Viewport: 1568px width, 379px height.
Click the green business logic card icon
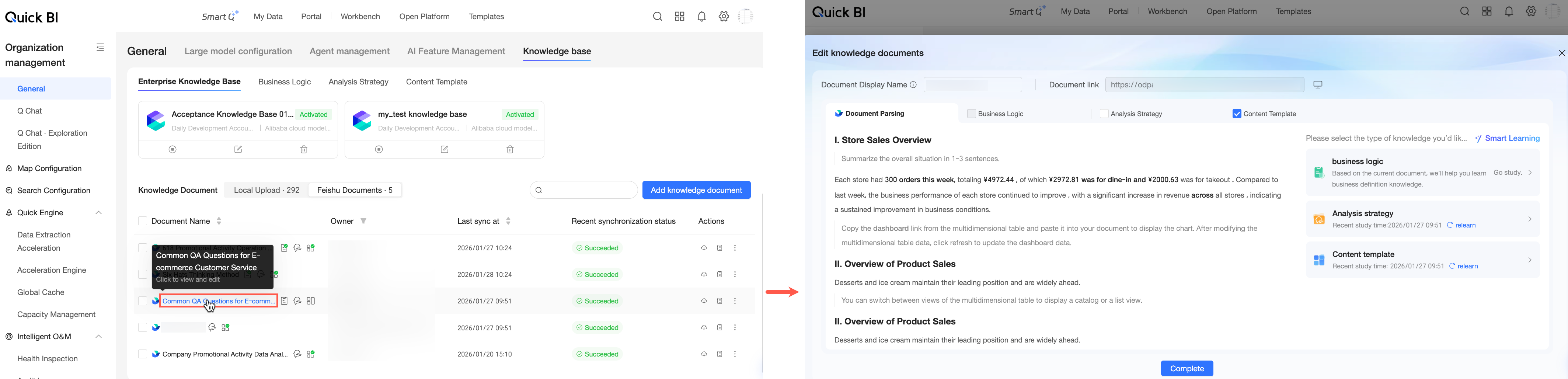[x=1319, y=173]
